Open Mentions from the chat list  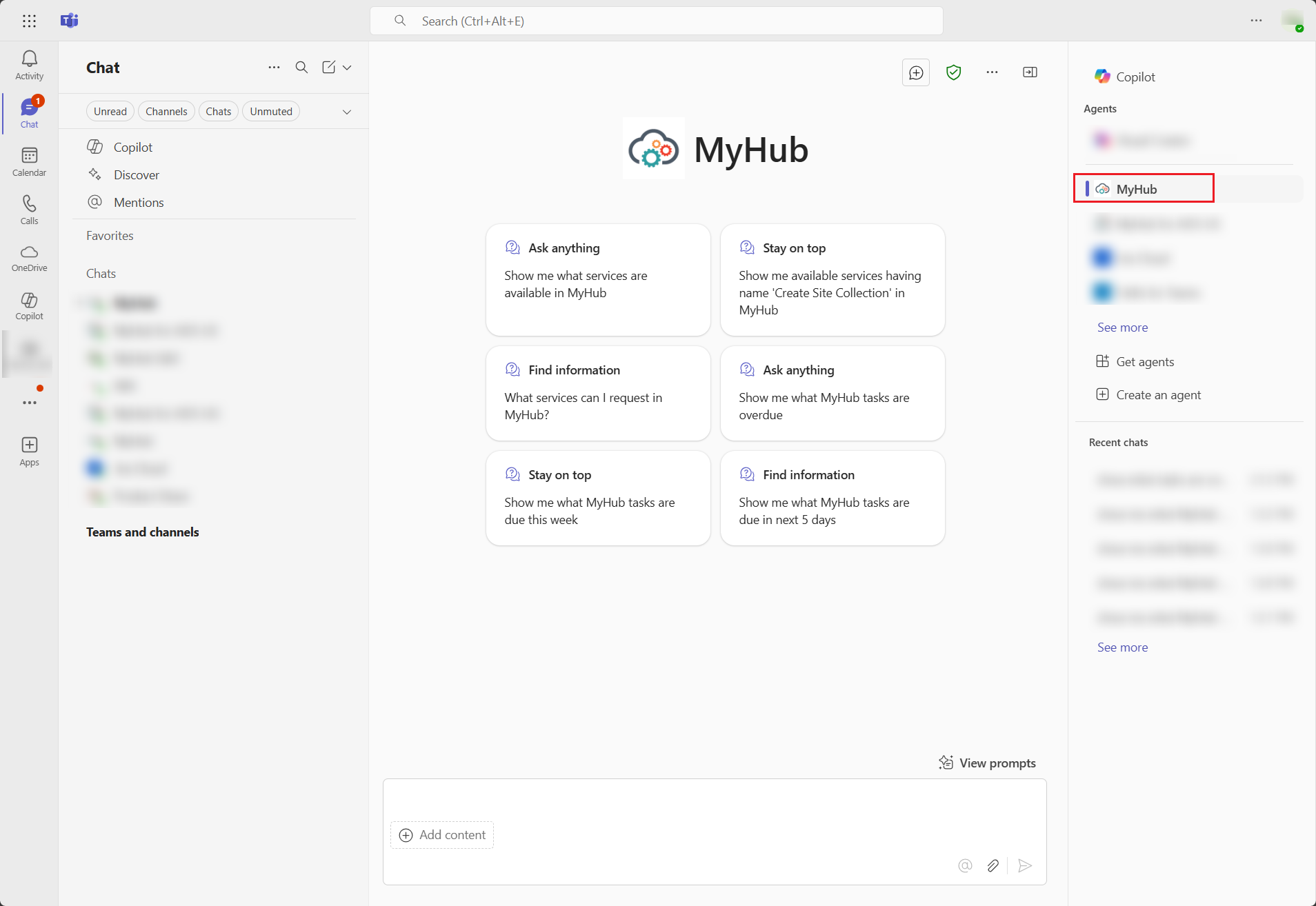138,202
